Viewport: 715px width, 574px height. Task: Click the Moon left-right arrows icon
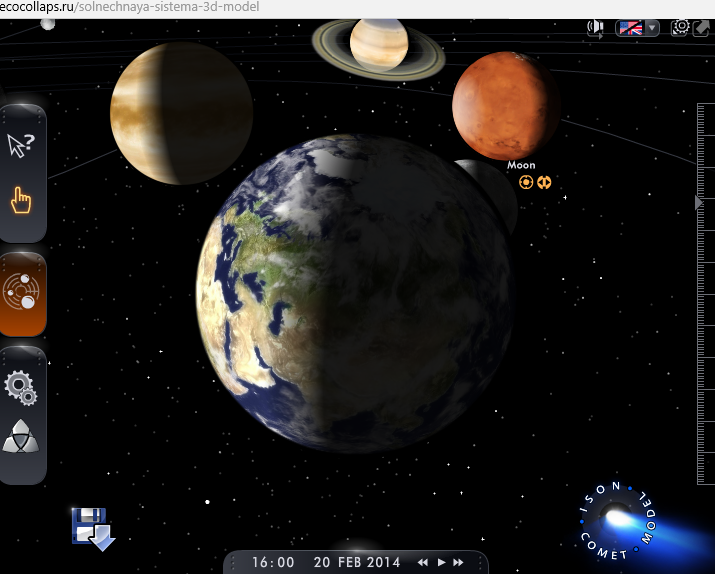544,182
